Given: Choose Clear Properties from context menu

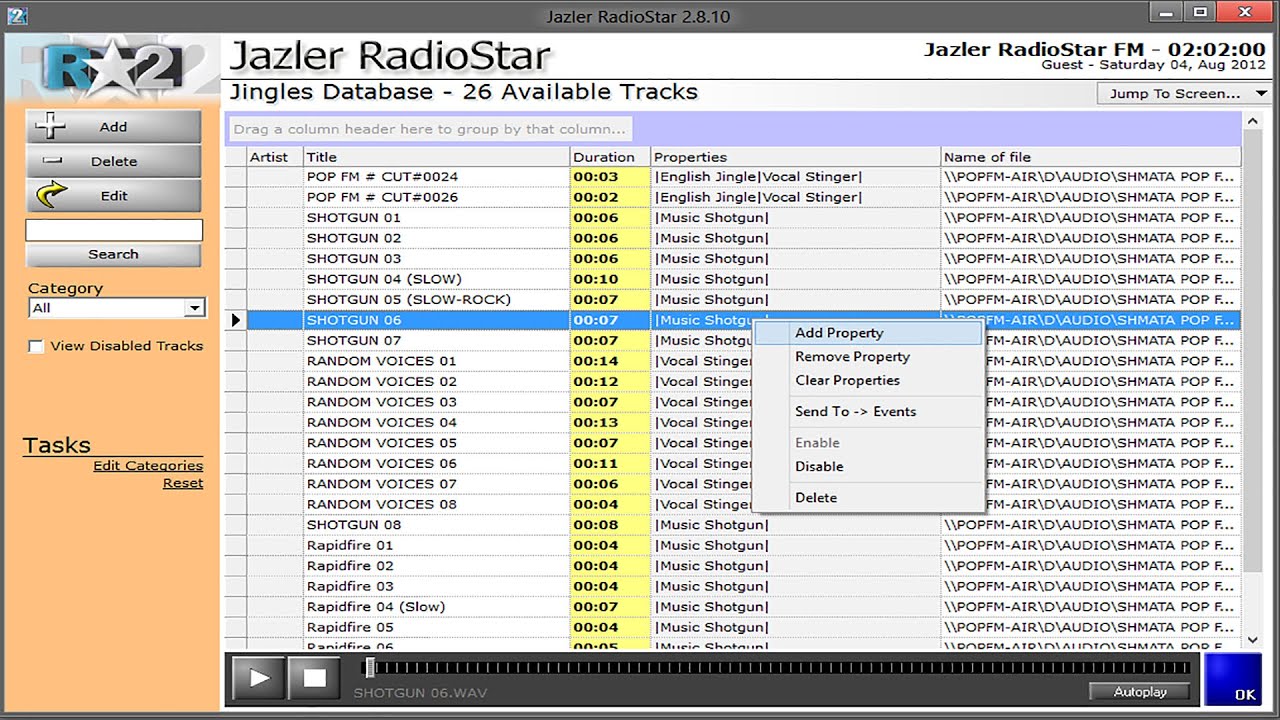Looking at the screenshot, I should click(867, 380).
